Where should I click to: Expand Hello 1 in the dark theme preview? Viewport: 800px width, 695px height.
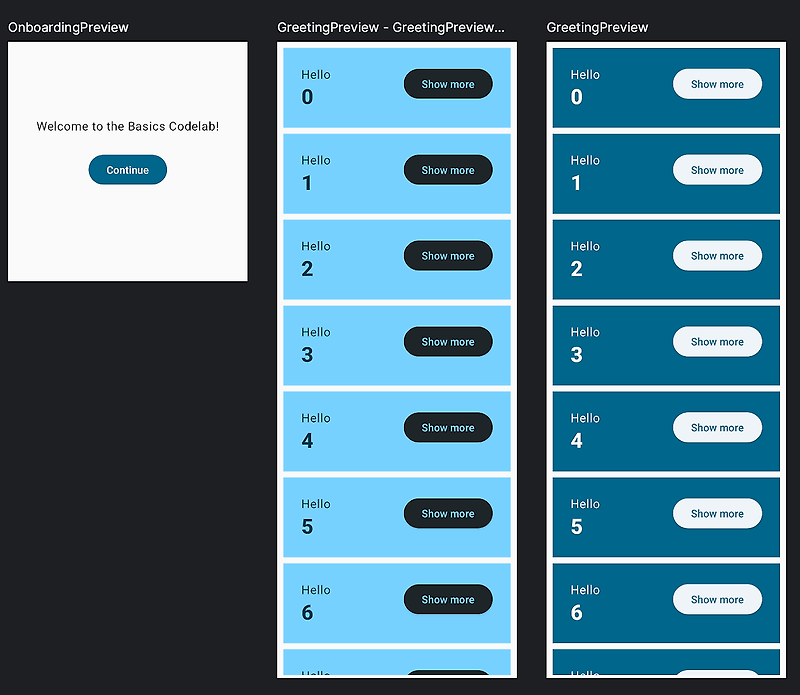coord(717,170)
